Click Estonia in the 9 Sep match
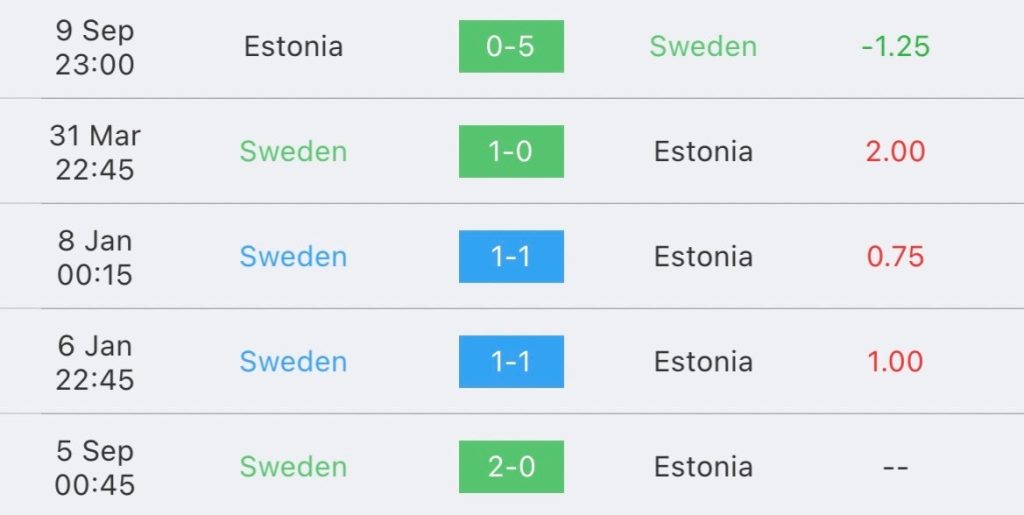Image resolution: width=1024 pixels, height=515 pixels. (x=293, y=46)
